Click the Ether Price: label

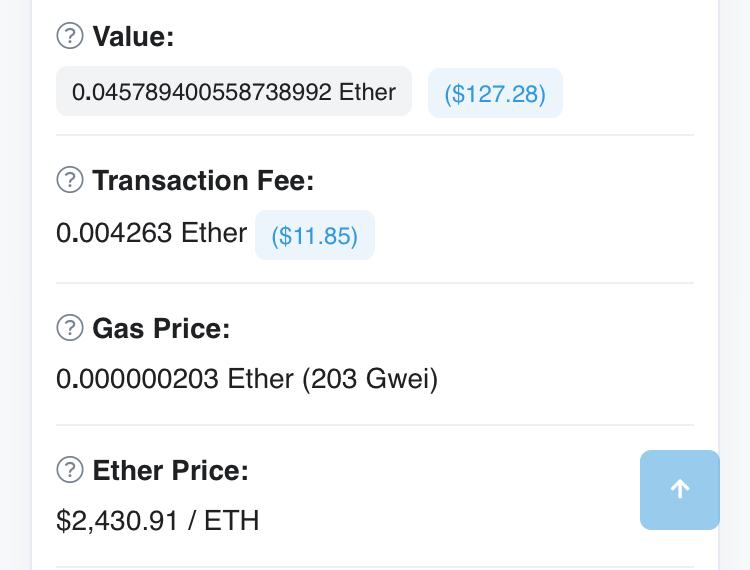pyautogui.click(x=170, y=470)
